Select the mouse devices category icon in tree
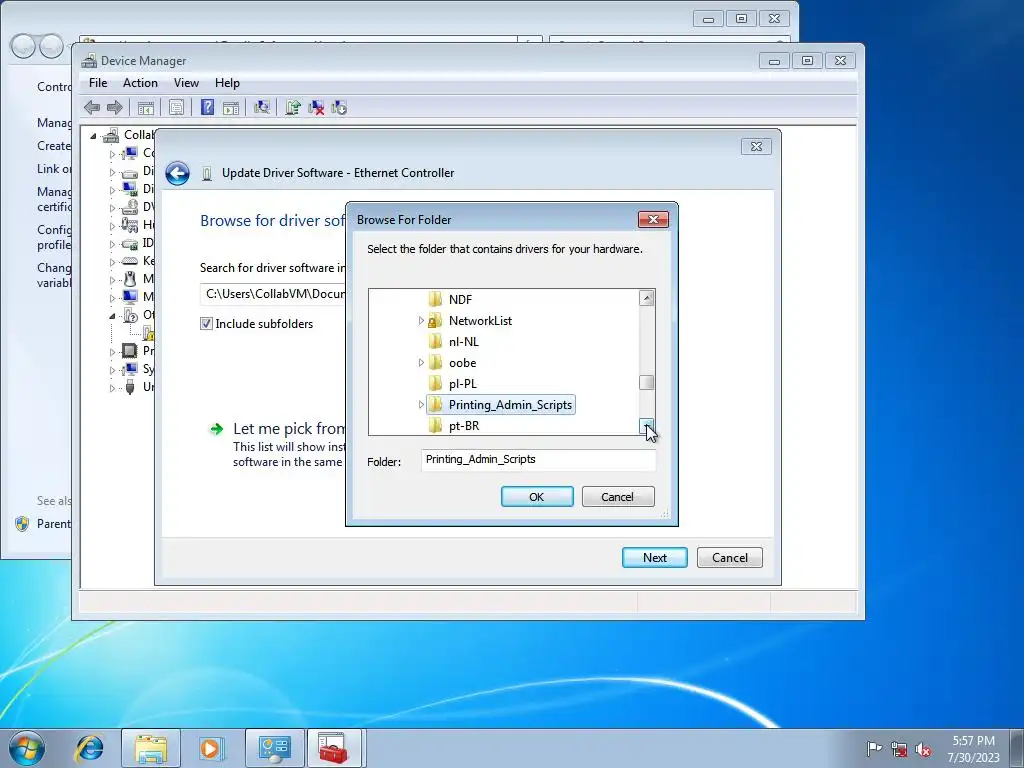This screenshot has width=1024, height=768. 130,279
